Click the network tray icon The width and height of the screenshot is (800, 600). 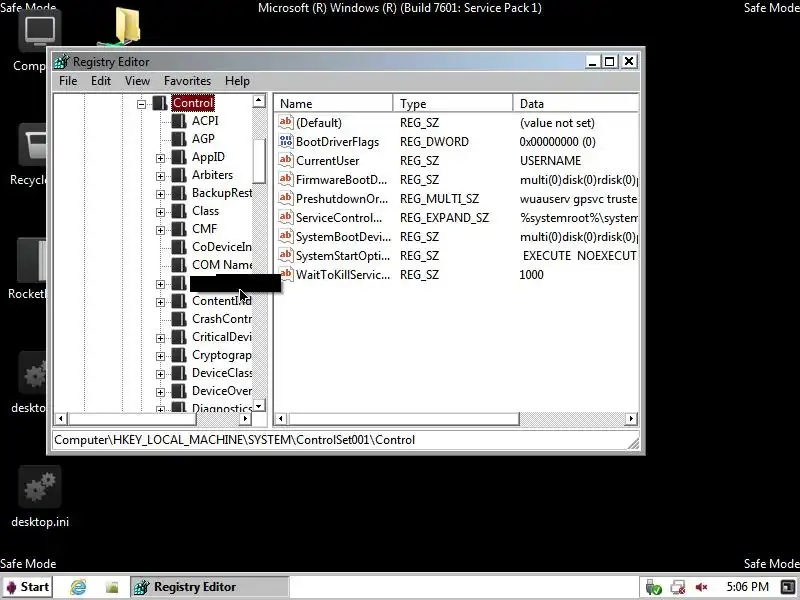[x=678, y=587]
